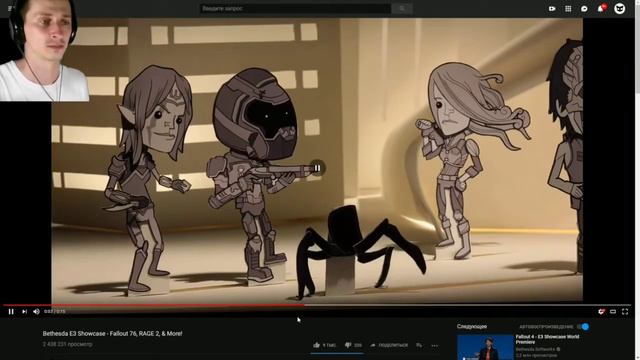Seek on the red video progress bar
This screenshot has width=640, height=360.
(x=317, y=305)
